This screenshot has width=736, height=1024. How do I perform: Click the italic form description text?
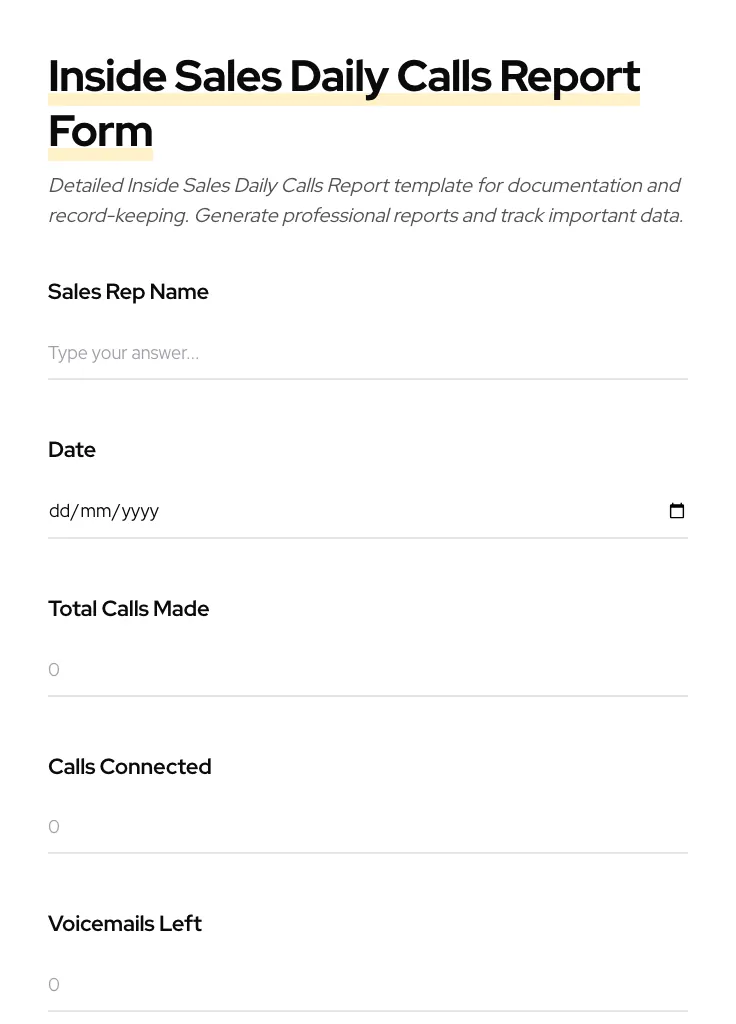(365, 200)
